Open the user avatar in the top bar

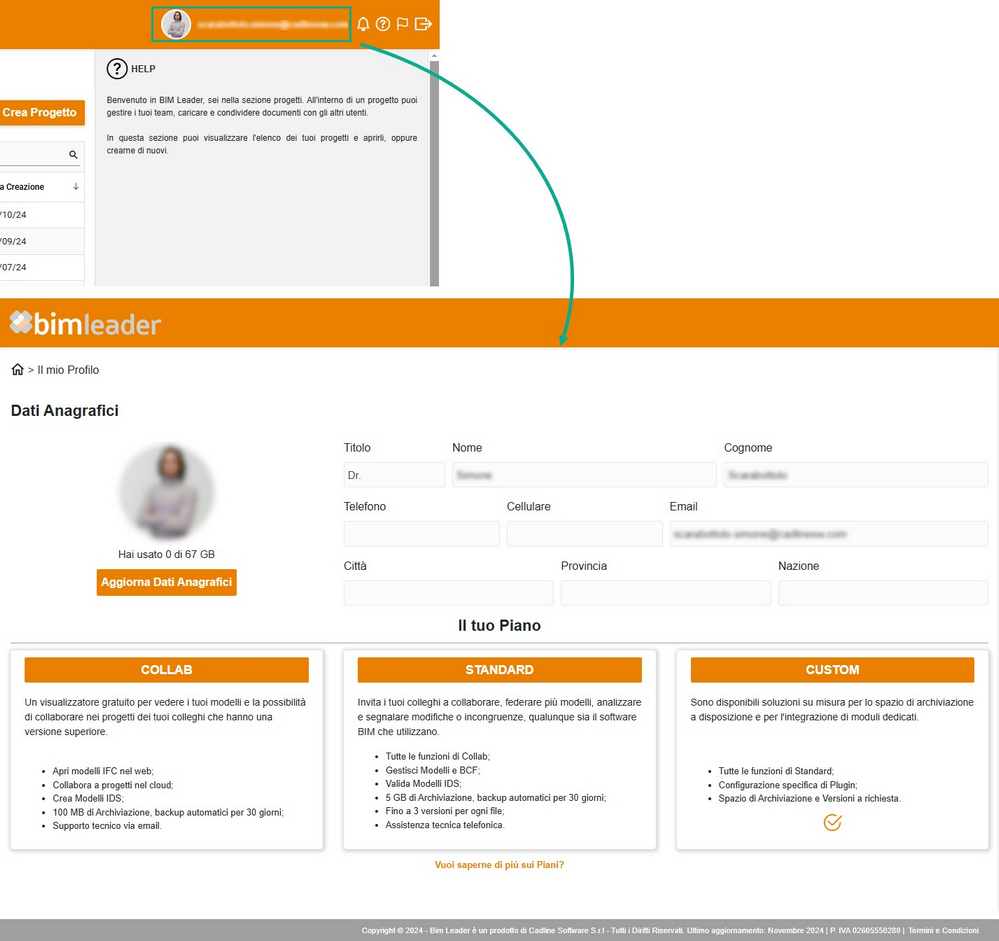(176, 24)
